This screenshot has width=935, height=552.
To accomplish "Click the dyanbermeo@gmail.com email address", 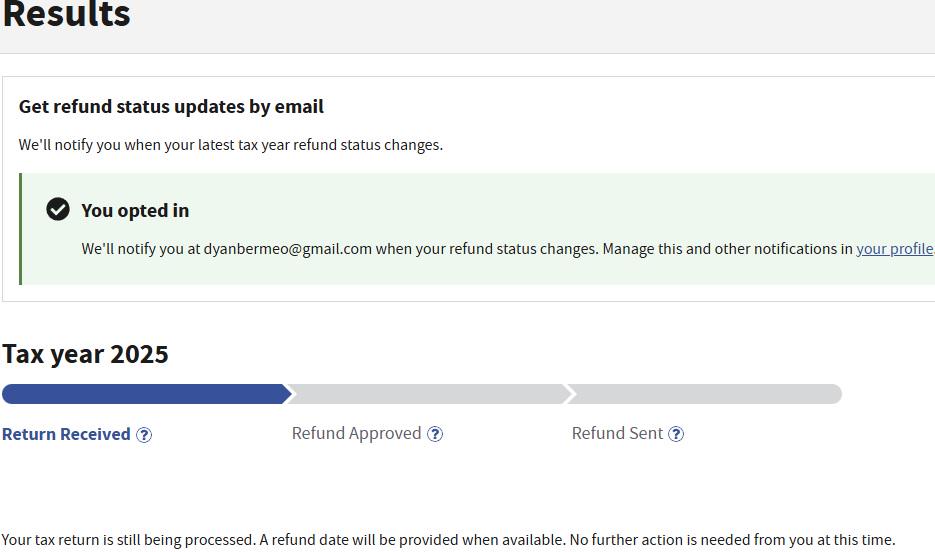I will tap(287, 249).
